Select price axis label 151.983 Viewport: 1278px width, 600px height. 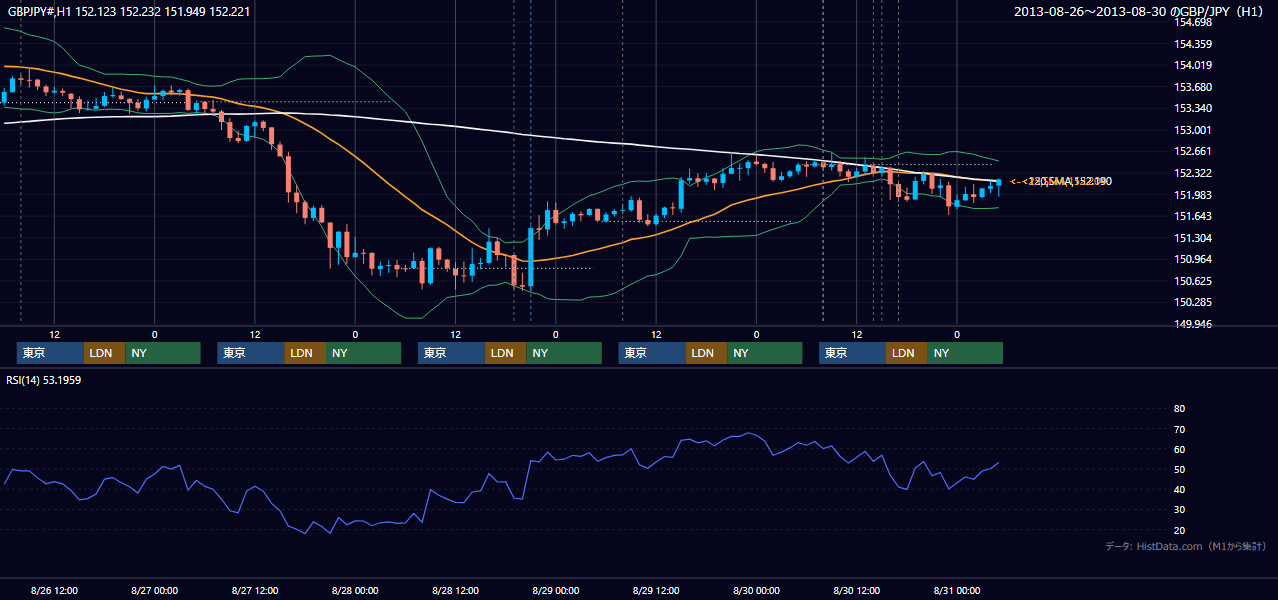(1193, 195)
